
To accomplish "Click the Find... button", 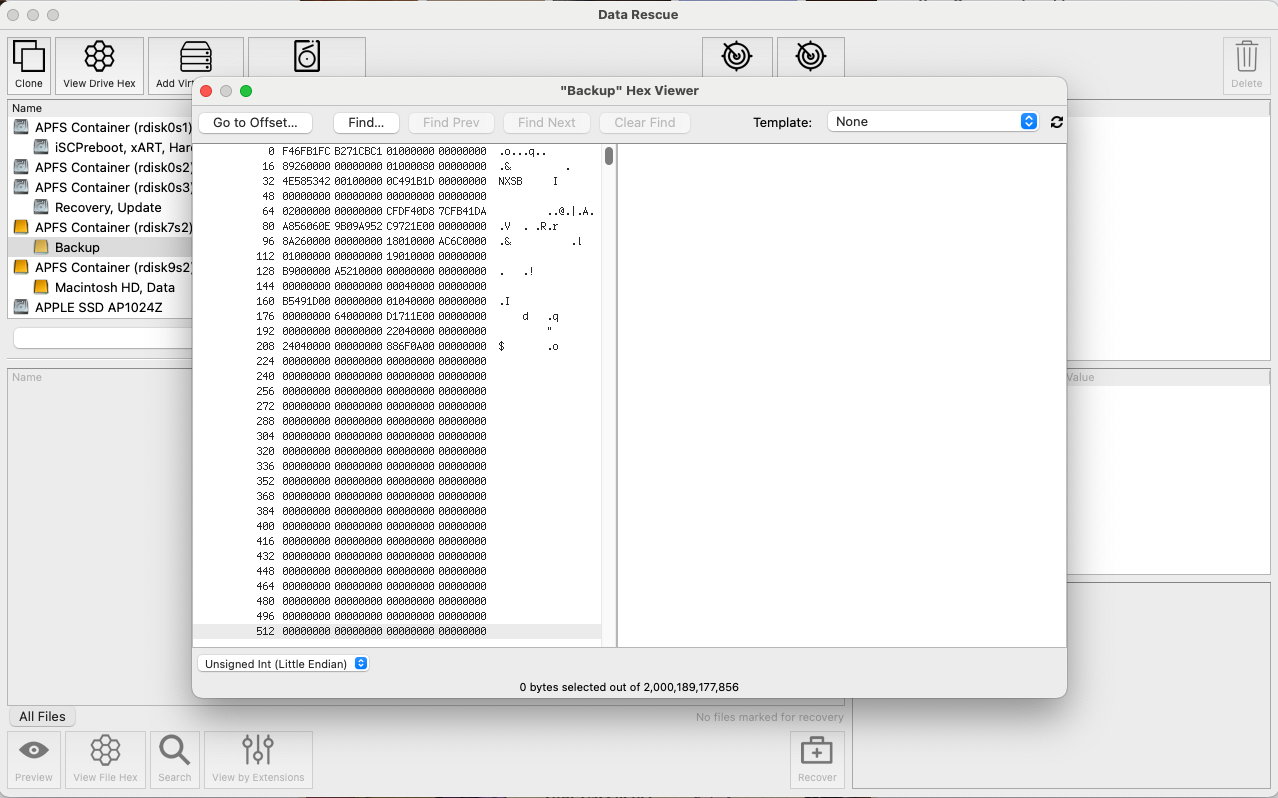I will tap(366, 122).
